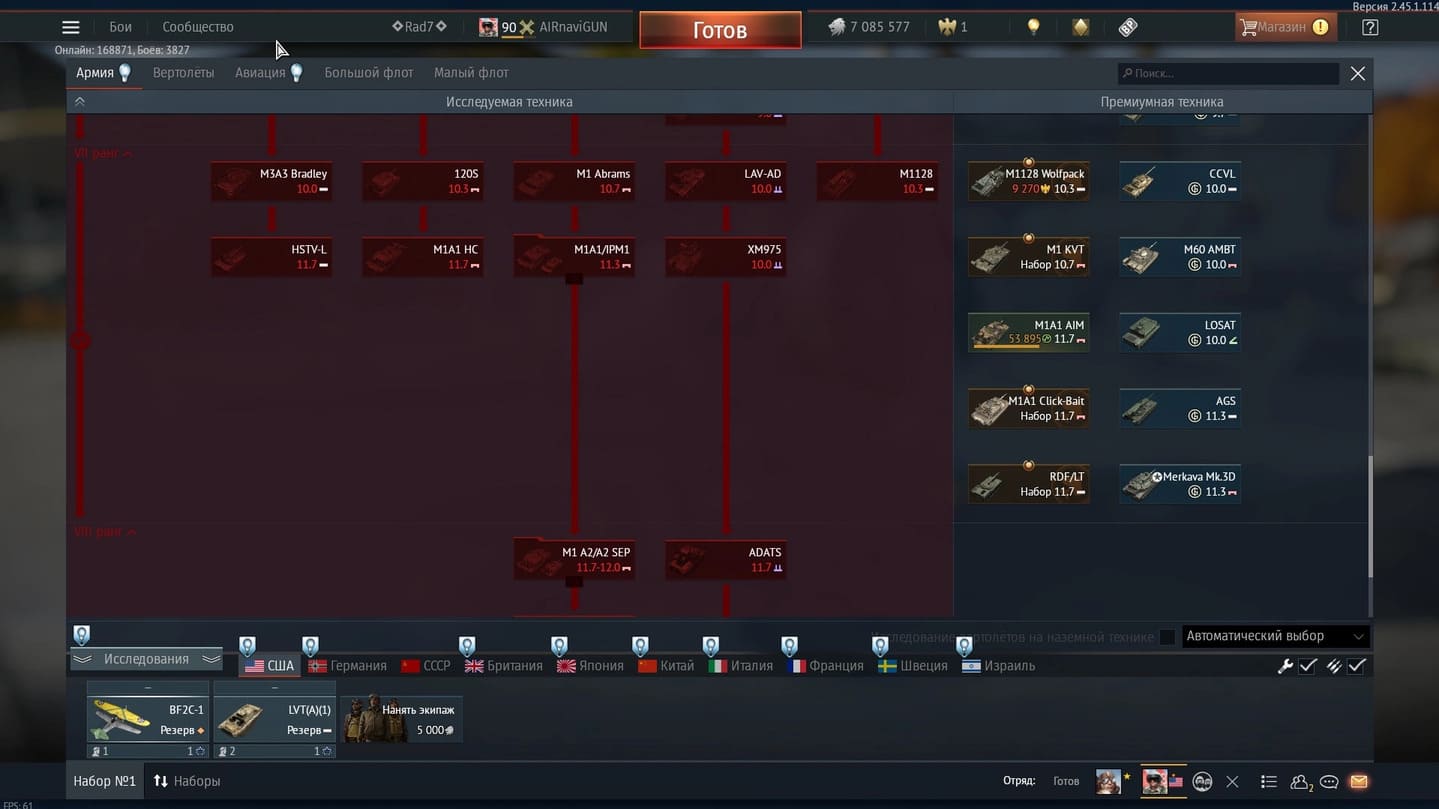The height and width of the screenshot is (809, 1439).
Task: Click the wrench repair icon
Action: point(1285,666)
